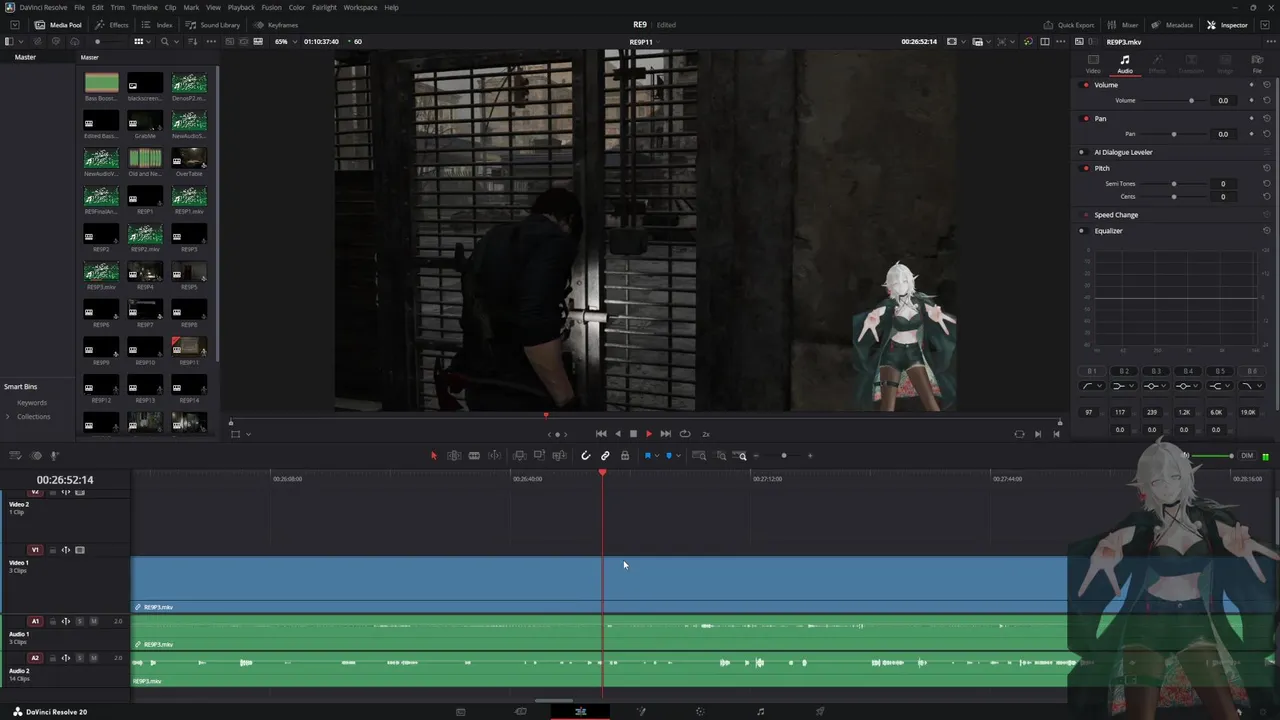Add a blue marker to the timeline
Screen dimensions: 1280x720
click(669, 456)
